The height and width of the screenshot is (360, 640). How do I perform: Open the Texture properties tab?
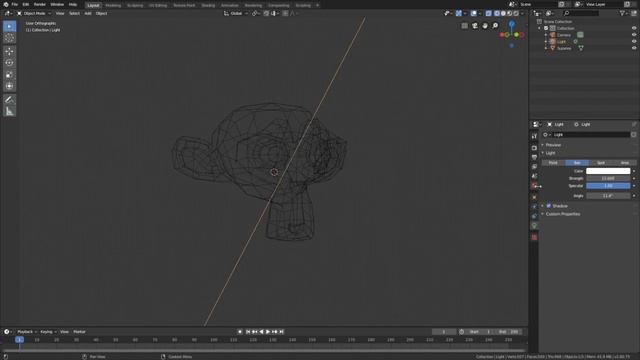(534, 237)
